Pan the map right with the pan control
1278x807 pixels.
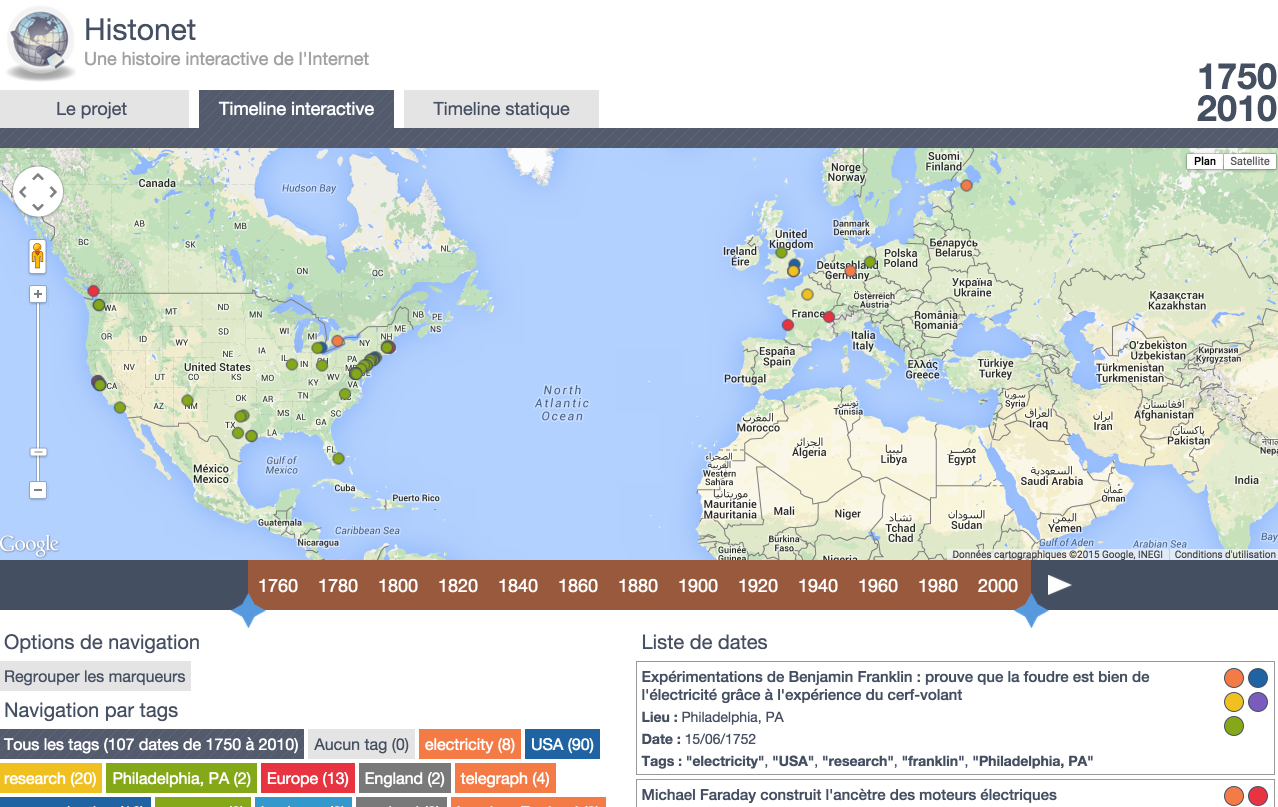point(54,192)
